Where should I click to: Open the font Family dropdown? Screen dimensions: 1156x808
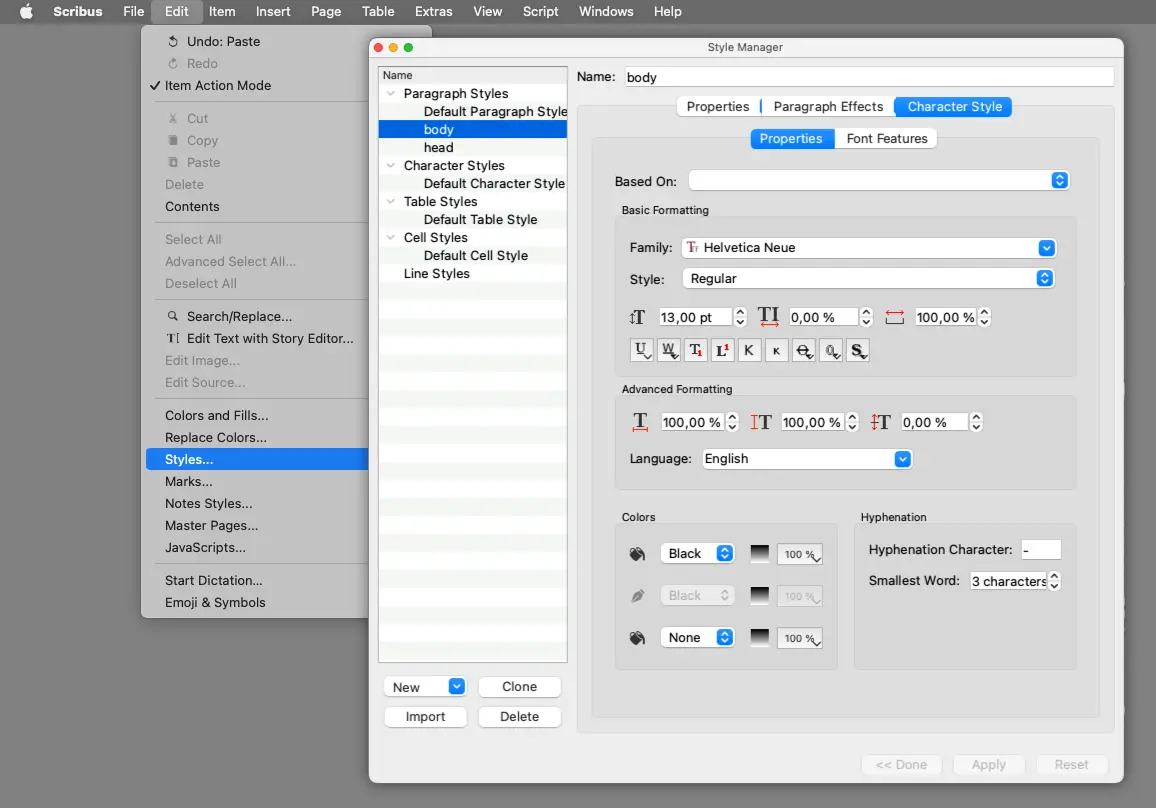click(868, 248)
